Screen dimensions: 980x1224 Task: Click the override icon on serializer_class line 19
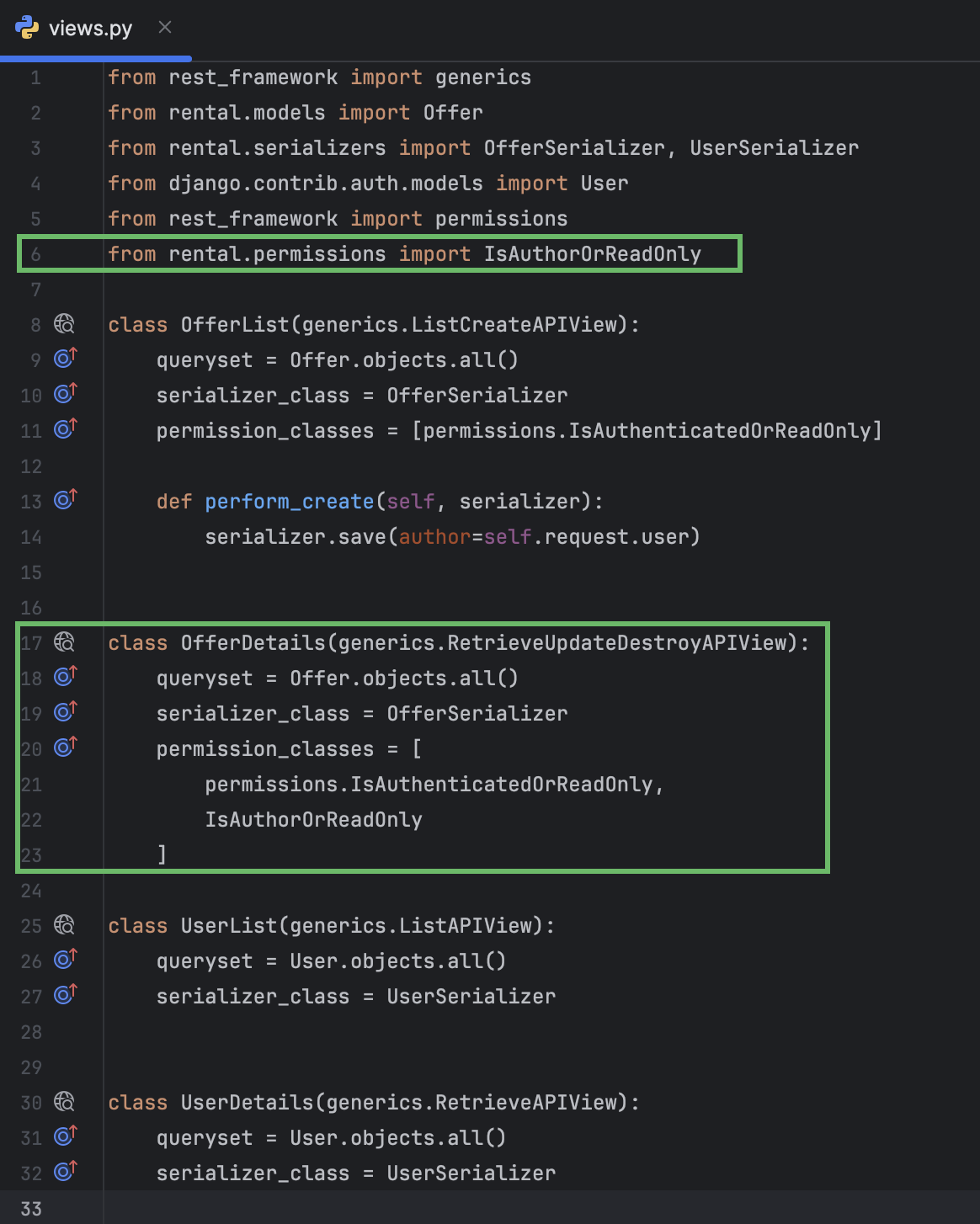coord(64,711)
